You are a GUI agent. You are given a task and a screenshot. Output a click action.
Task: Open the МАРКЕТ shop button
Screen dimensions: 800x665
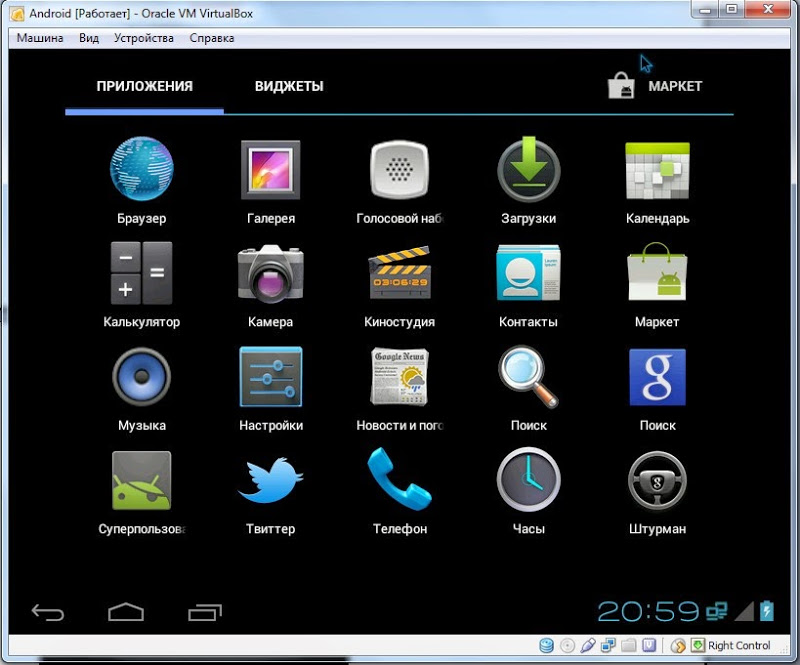[655, 86]
